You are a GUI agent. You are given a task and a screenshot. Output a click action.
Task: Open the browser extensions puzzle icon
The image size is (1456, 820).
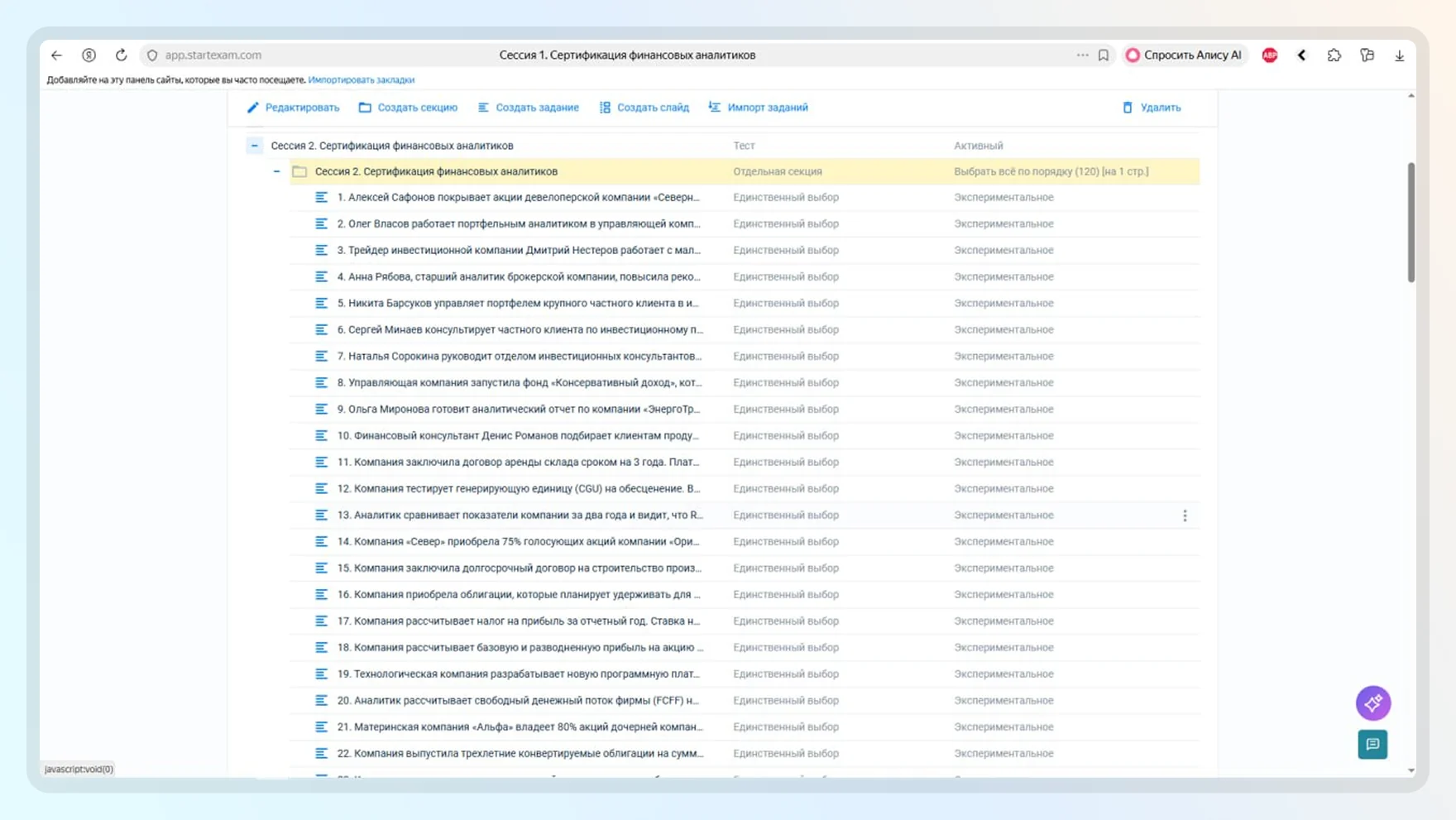(x=1334, y=55)
